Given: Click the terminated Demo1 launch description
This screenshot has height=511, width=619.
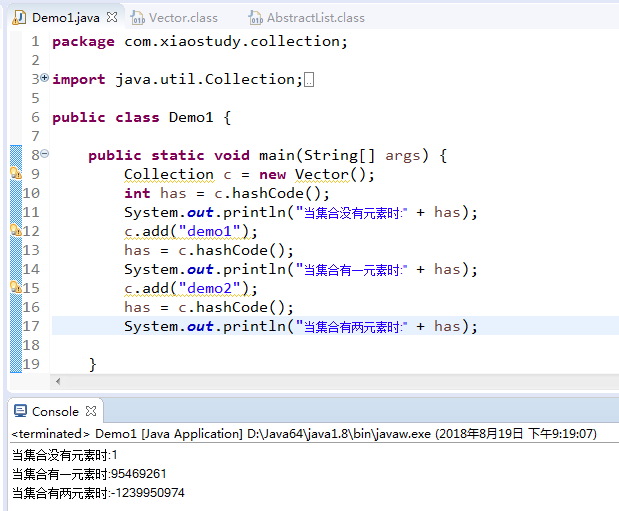Looking at the screenshot, I should coord(304,434).
